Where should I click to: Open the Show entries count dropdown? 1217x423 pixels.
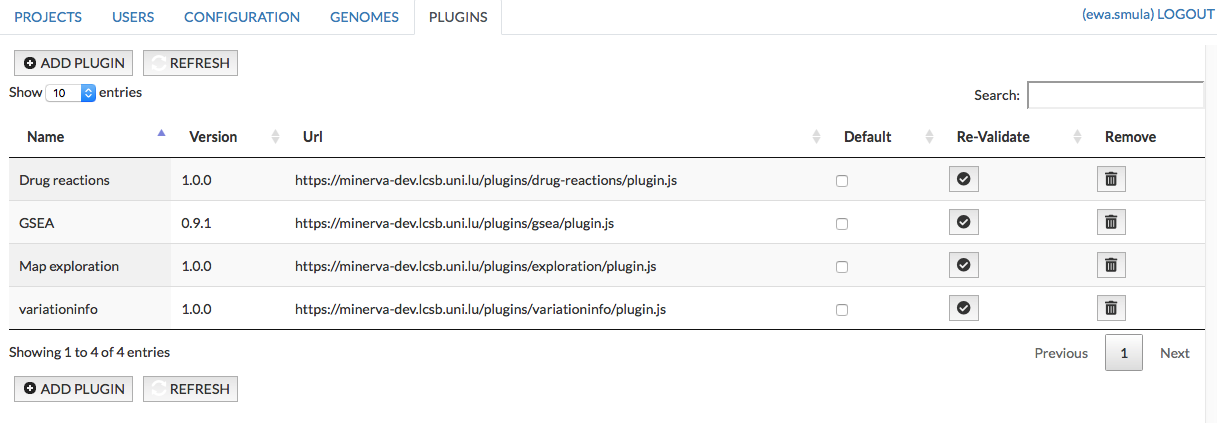point(70,93)
